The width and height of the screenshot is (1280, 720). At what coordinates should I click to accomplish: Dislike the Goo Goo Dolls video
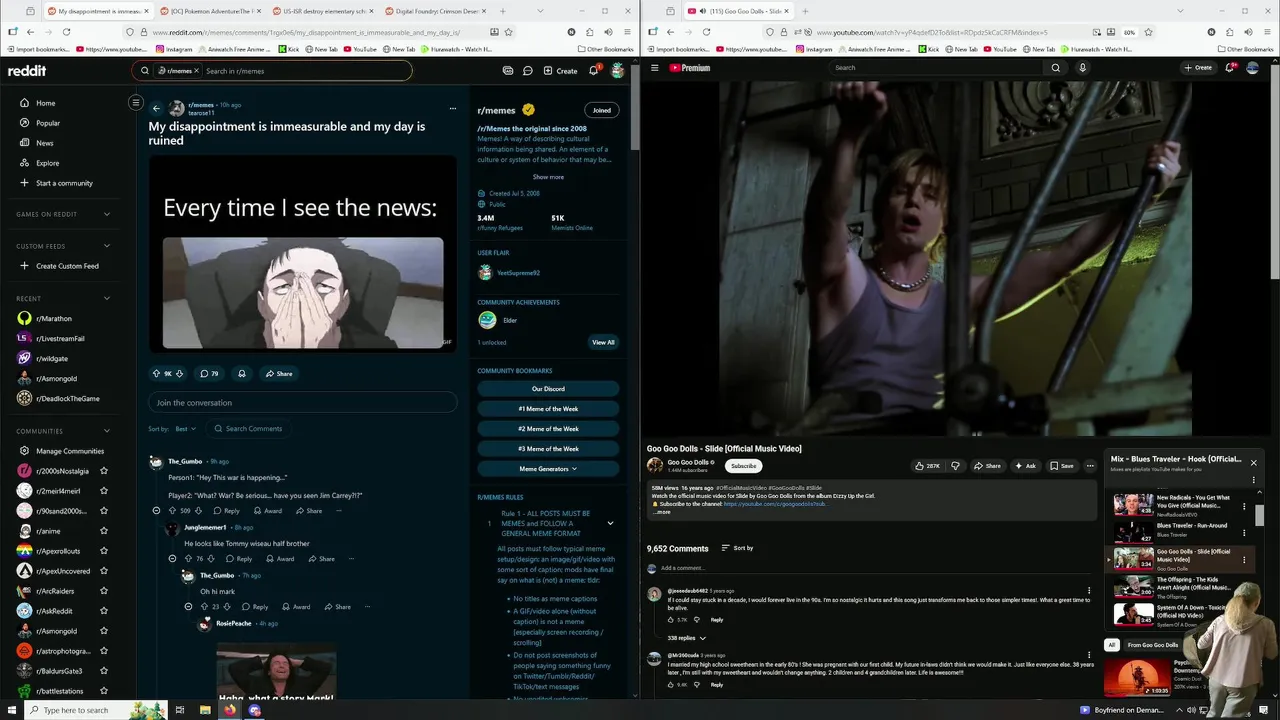(955, 466)
